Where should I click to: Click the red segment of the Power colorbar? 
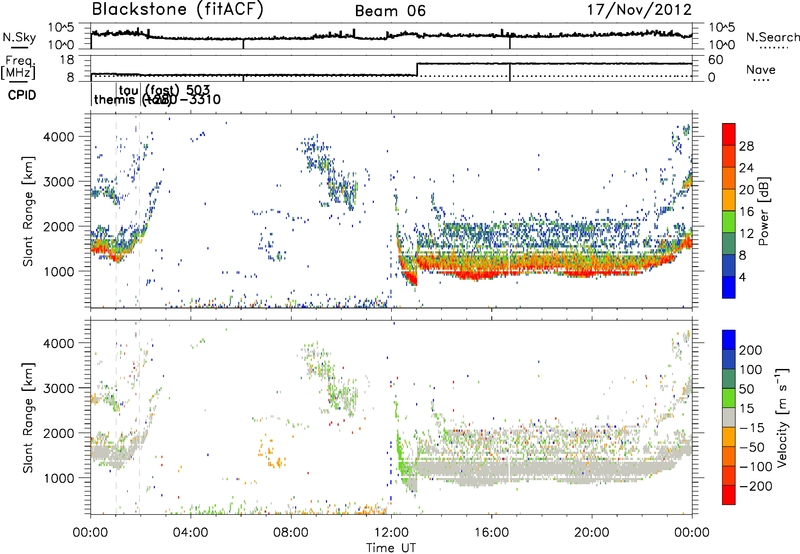729,134
